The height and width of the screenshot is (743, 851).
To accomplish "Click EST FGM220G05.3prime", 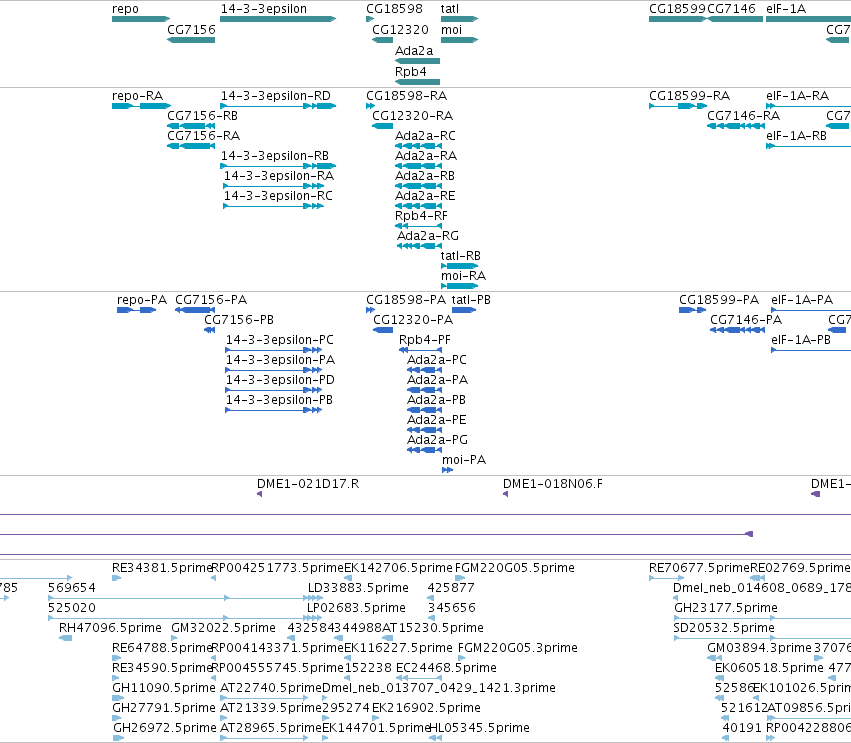I will point(518,648).
